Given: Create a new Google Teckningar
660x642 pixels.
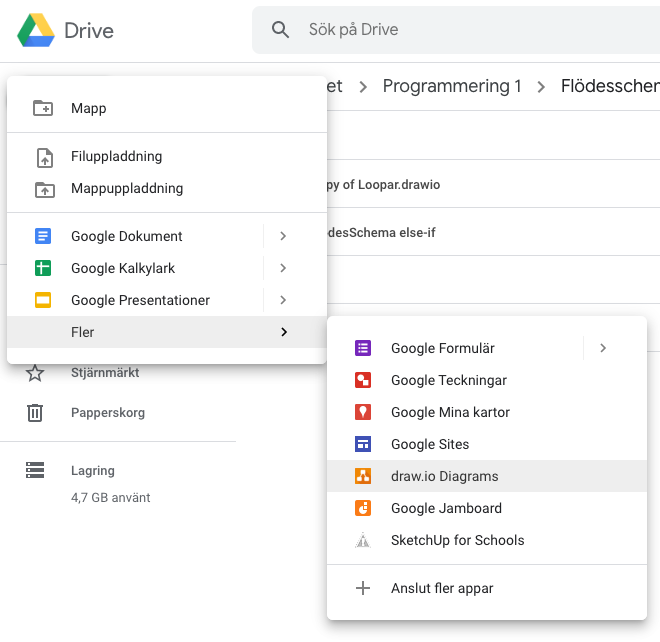Looking at the screenshot, I should [x=487, y=380].
